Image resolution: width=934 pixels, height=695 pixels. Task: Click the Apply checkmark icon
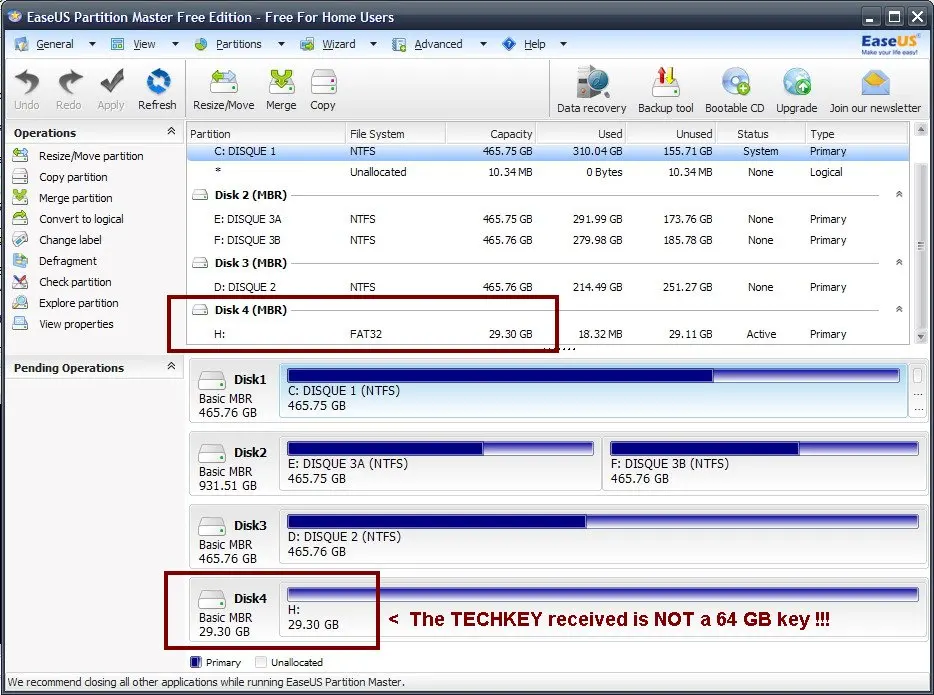pyautogui.click(x=111, y=82)
